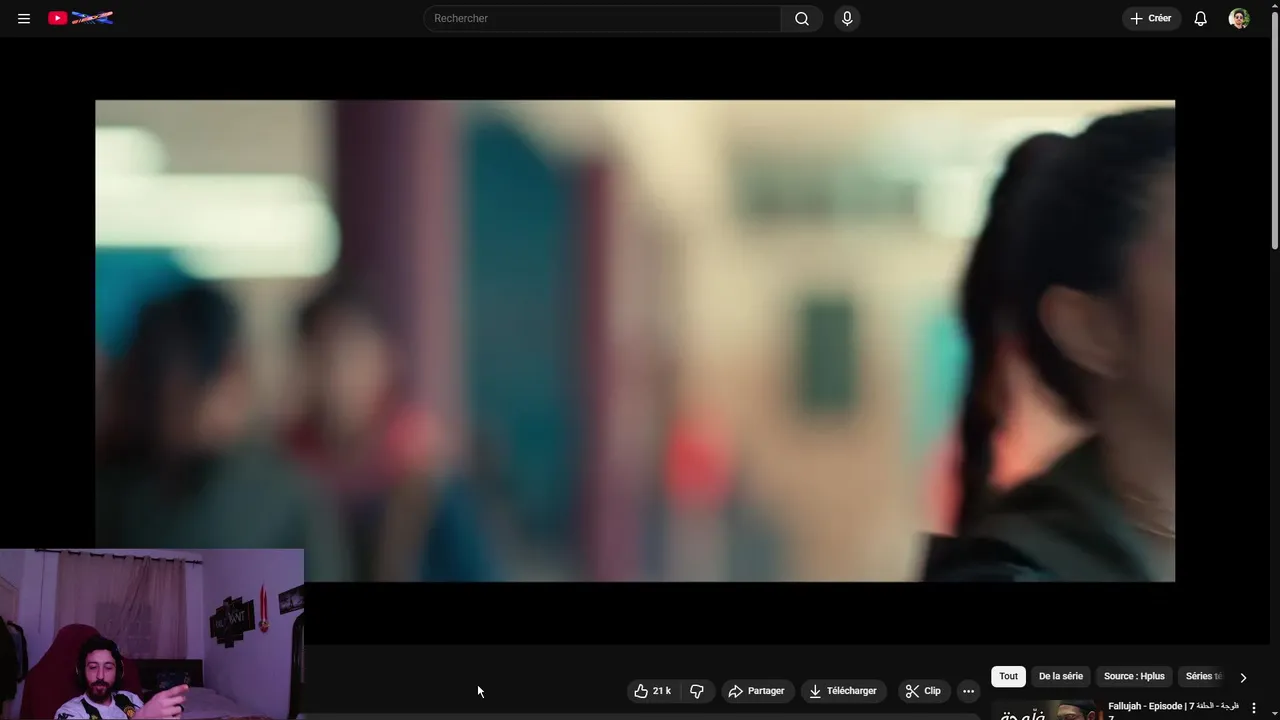Open the account avatar menu
The height and width of the screenshot is (720, 1280).
click(1239, 18)
